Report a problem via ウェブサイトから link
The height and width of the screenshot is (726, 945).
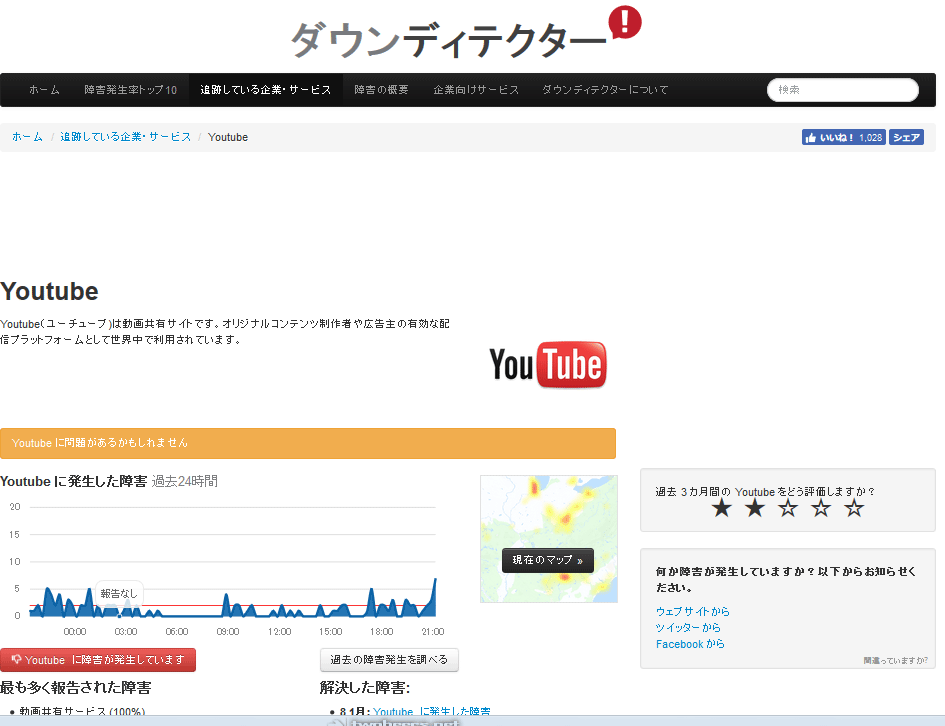click(692, 612)
